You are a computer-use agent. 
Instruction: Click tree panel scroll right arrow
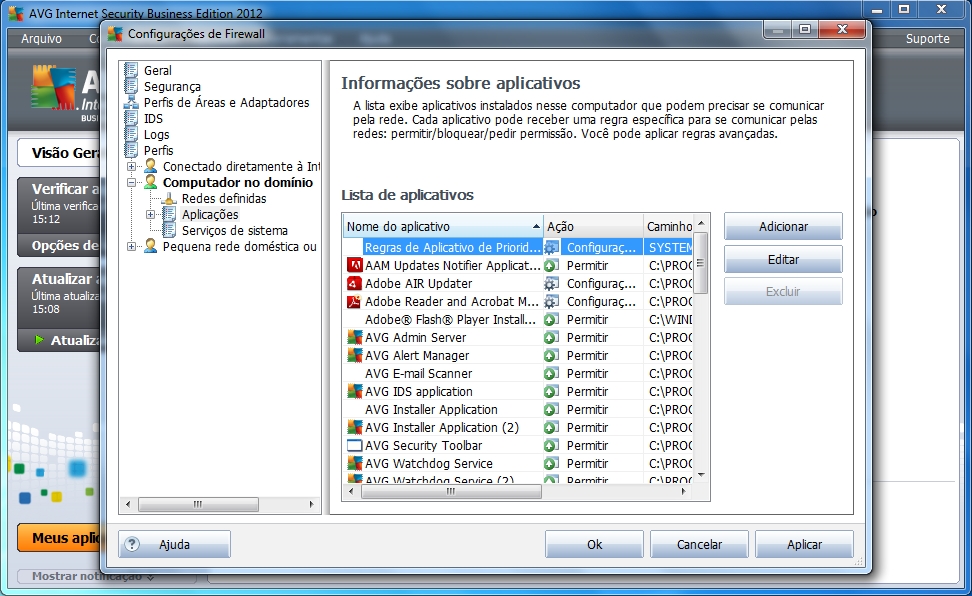311,504
